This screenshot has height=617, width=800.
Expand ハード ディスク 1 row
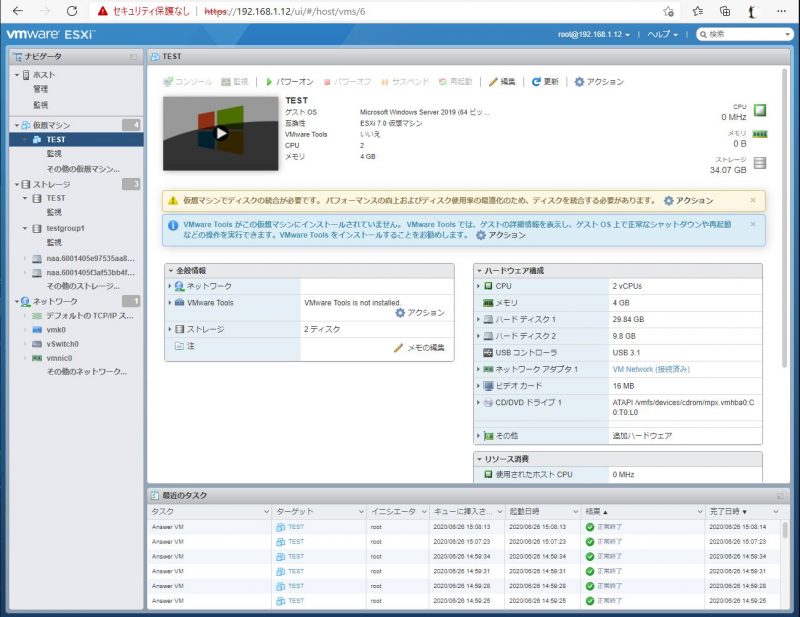[x=478, y=319]
